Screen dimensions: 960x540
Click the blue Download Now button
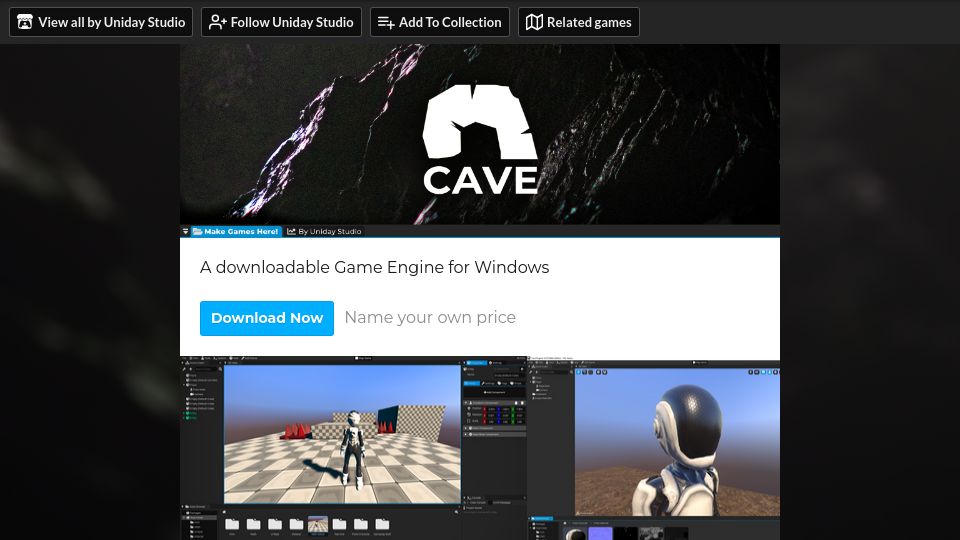click(x=267, y=318)
